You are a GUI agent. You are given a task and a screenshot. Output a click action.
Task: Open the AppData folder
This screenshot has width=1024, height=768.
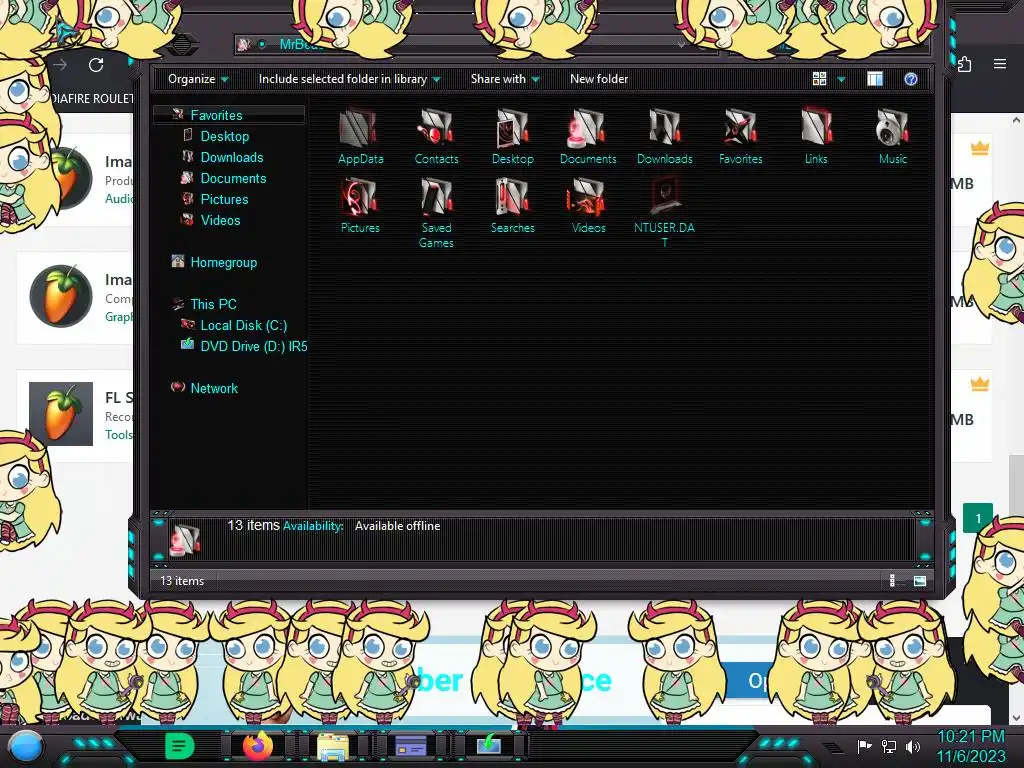click(x=360, y=137)
